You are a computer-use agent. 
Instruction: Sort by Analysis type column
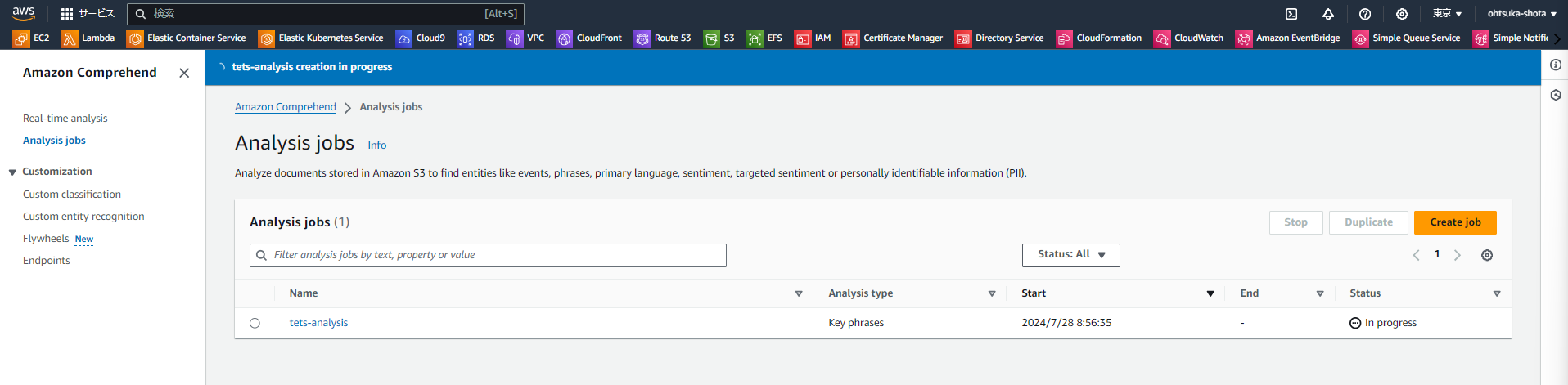992,293
